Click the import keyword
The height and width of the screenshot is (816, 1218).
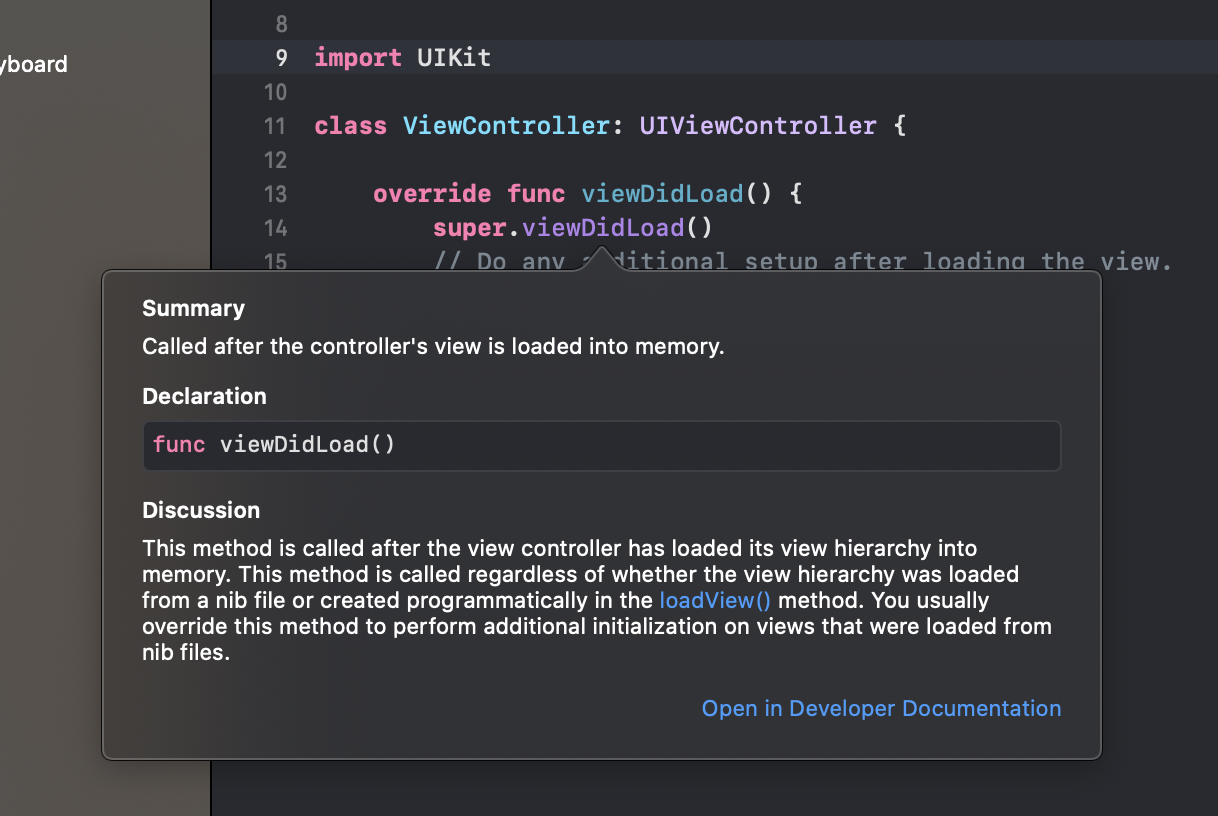pos(358,58)
